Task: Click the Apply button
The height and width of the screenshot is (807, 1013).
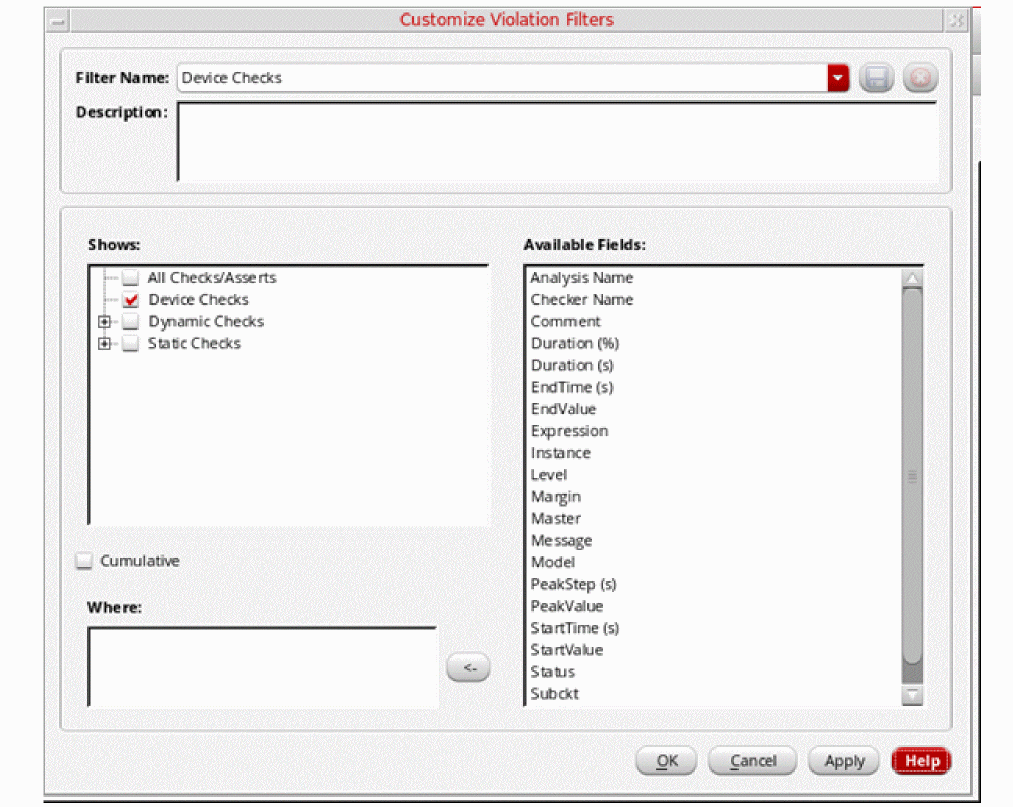Action: click(844, 761)
